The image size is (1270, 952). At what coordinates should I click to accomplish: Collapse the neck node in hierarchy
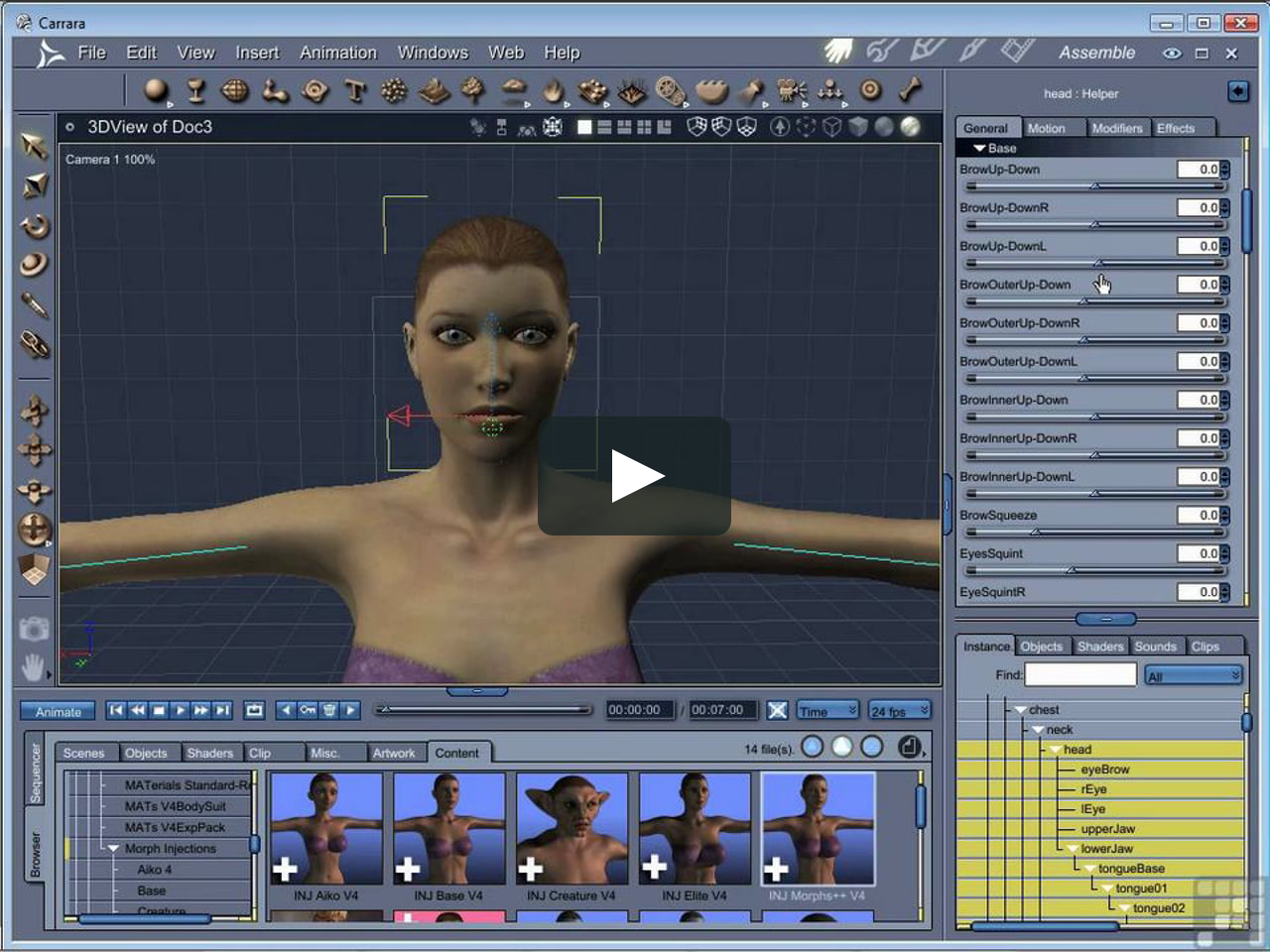tap(1038, 730)
